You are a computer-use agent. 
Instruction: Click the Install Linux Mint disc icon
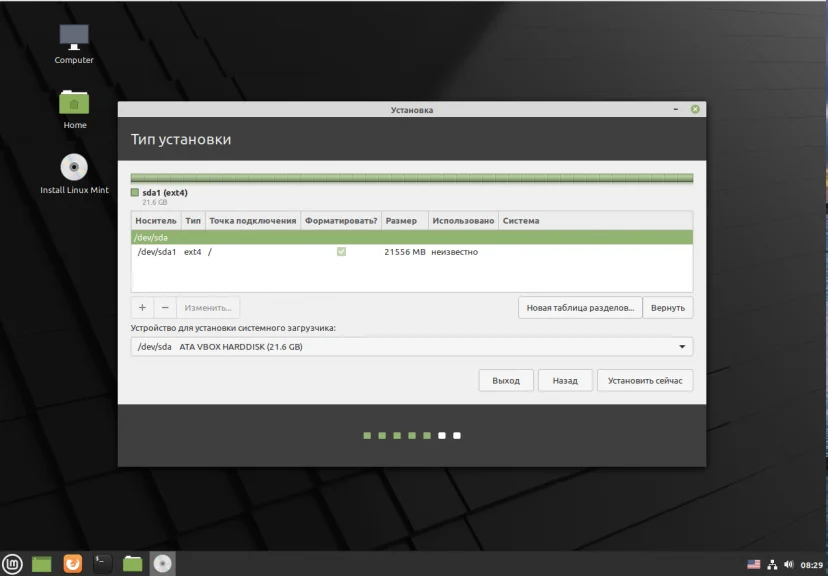pos(74,174)
